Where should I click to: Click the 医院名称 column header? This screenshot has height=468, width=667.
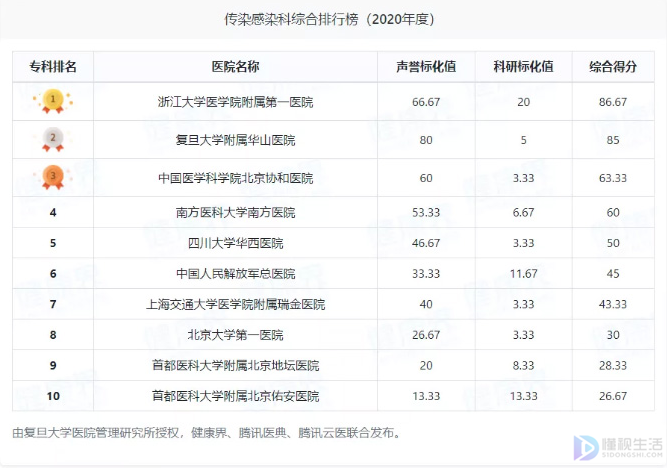[235, 66]
